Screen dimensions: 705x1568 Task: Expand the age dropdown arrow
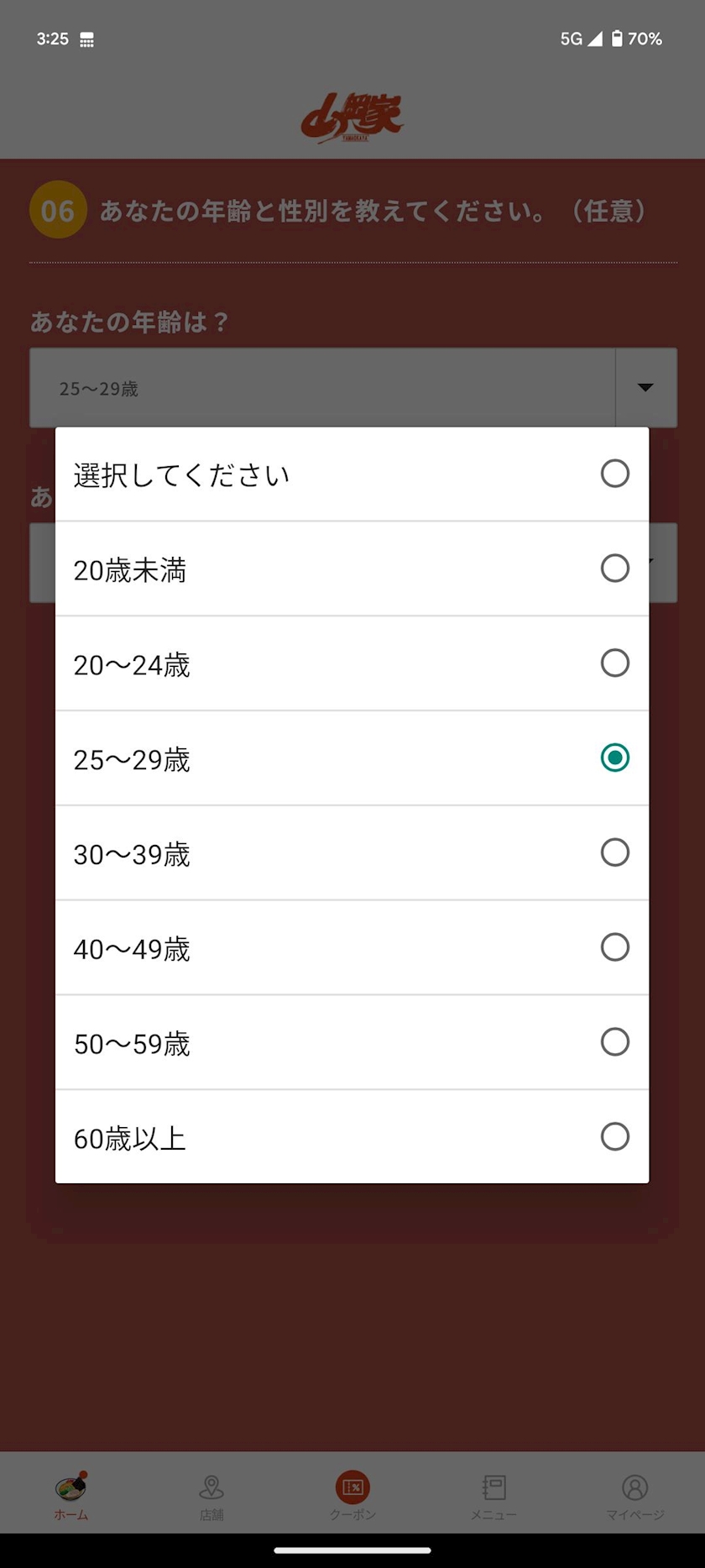(645, 388)
